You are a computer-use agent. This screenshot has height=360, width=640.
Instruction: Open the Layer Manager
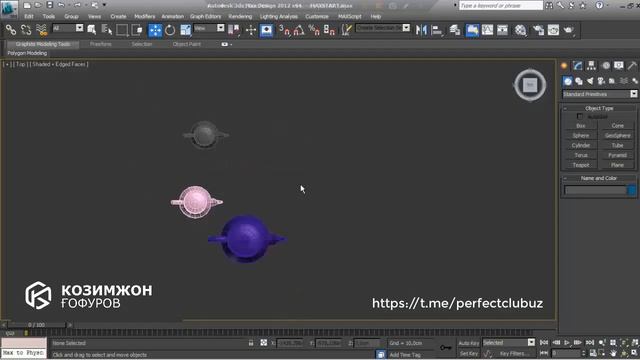click(455, 30)
